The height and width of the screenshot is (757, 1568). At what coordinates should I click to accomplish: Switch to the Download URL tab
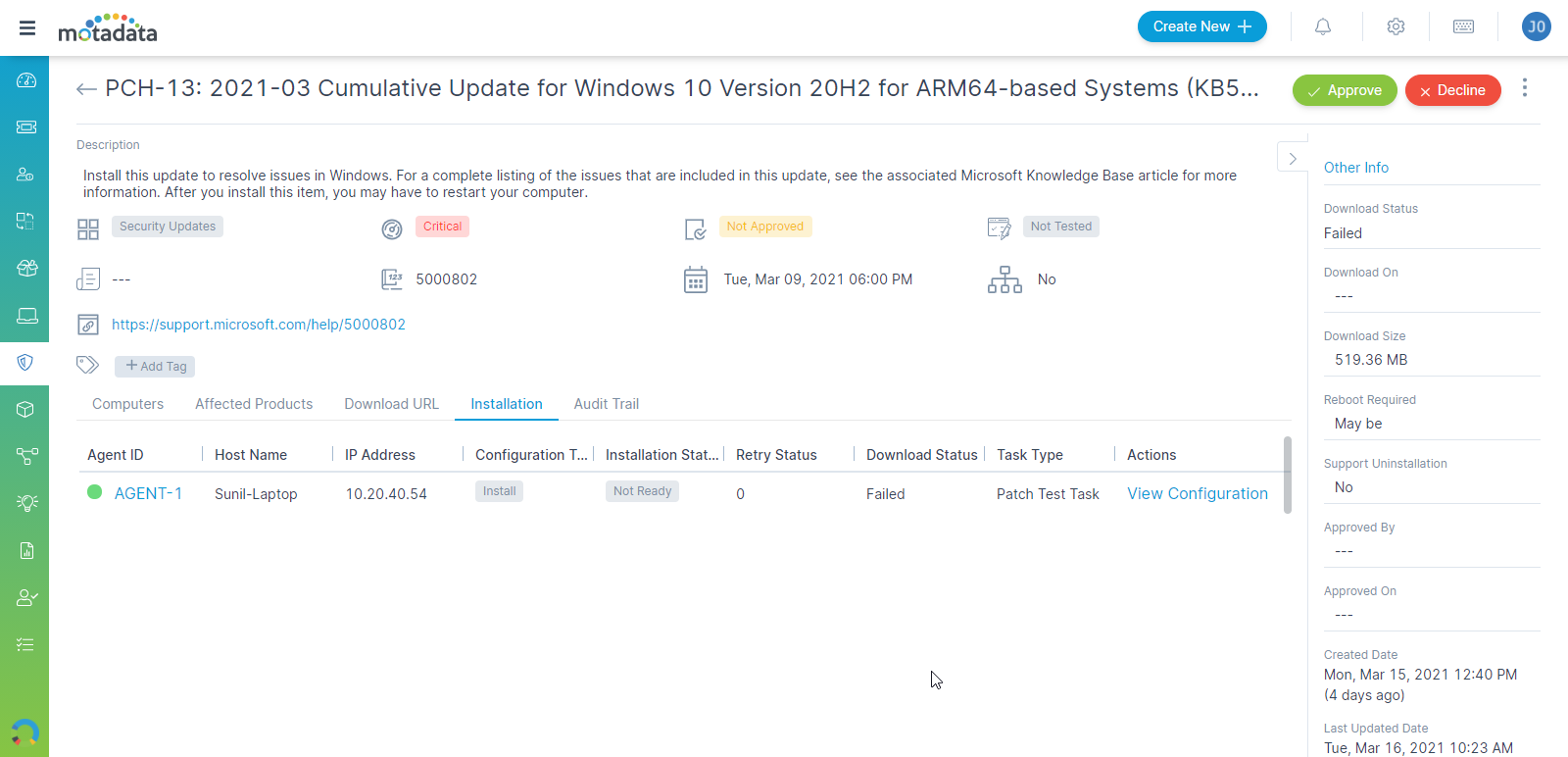coord(391,404)
